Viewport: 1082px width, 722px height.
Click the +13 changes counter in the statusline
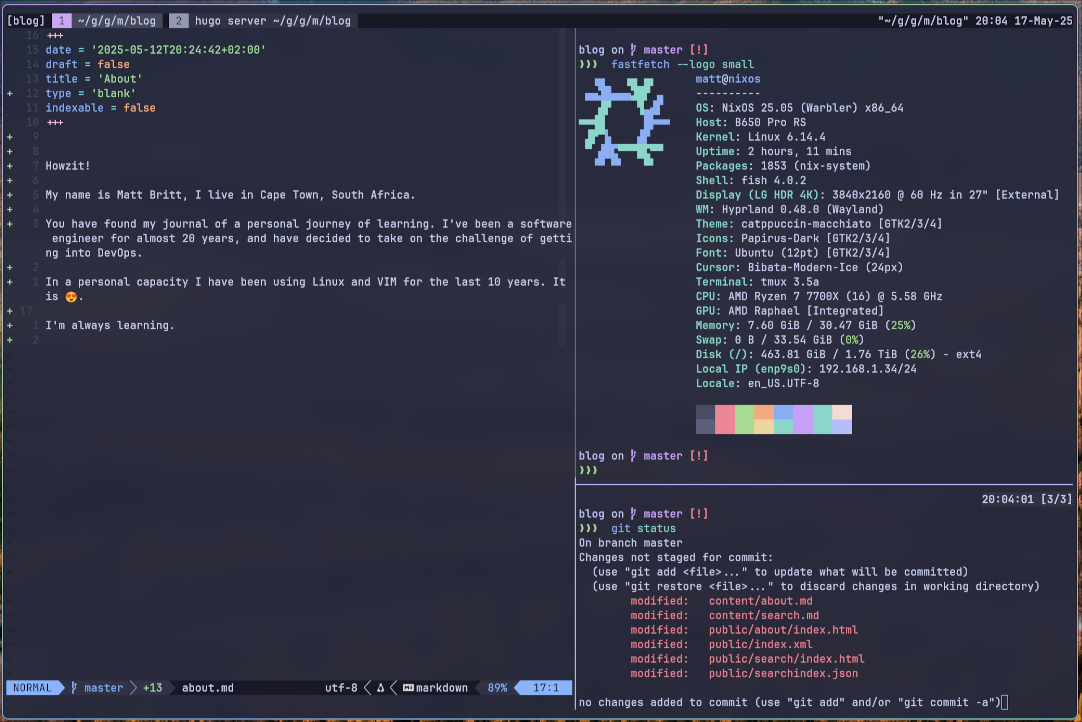coord(153,687)
